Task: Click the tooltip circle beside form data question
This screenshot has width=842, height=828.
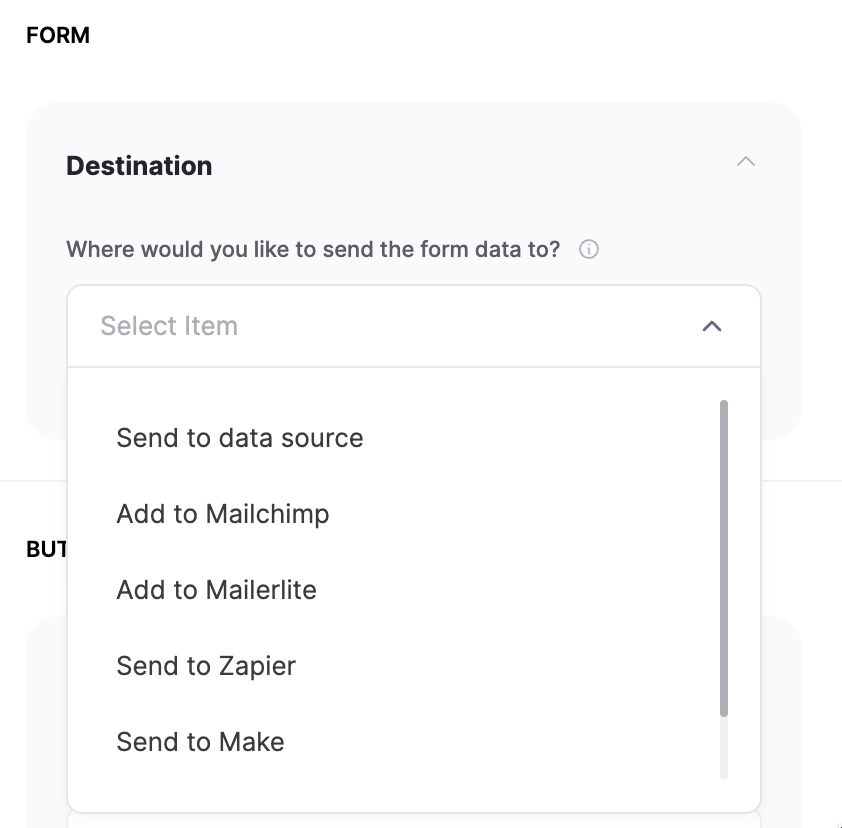Action: [589, 249]
